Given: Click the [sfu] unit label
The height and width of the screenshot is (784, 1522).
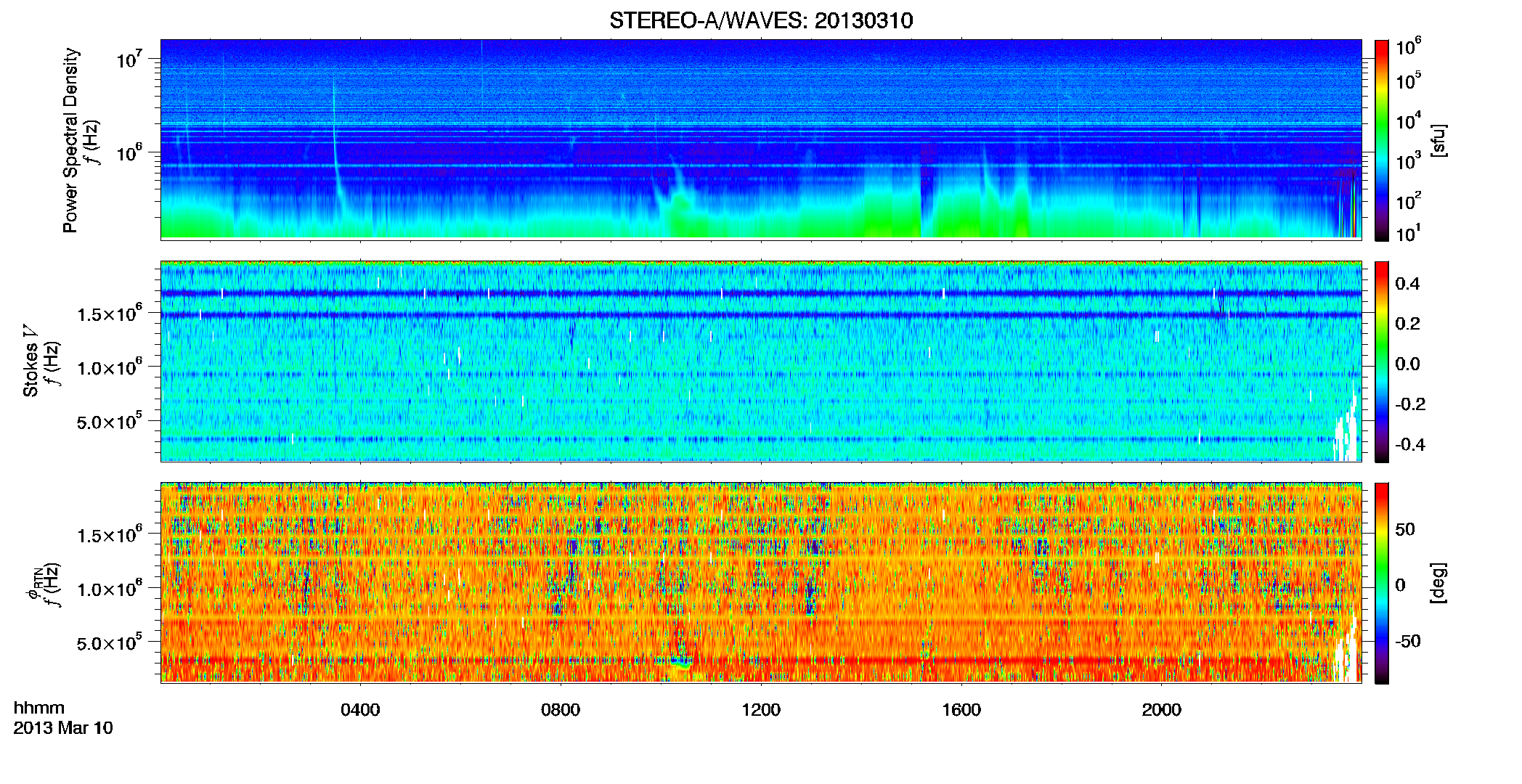Looking at the screenshot, I should [1438, 140].
